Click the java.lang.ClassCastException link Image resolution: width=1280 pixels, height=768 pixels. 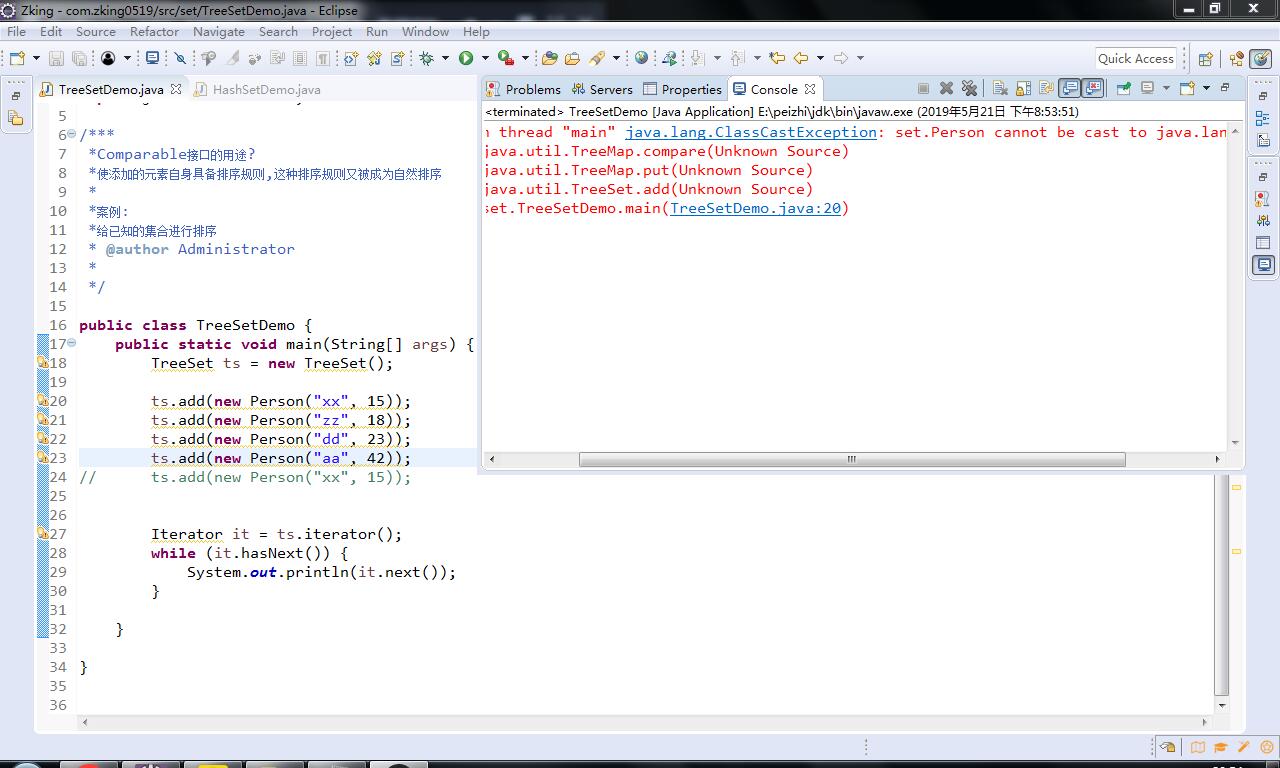[751, 132]
